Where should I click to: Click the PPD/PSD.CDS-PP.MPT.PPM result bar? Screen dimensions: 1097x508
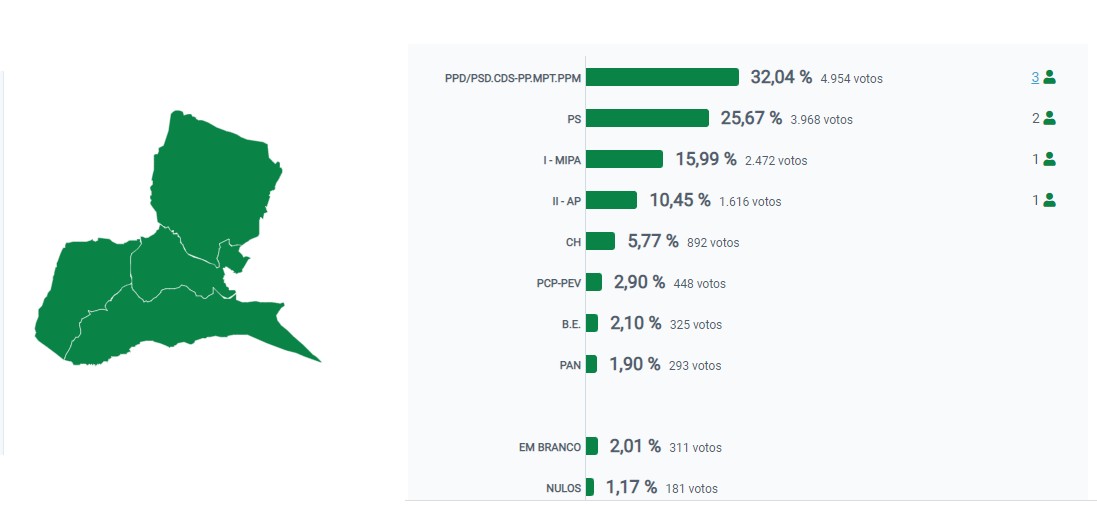pos(662,77)
